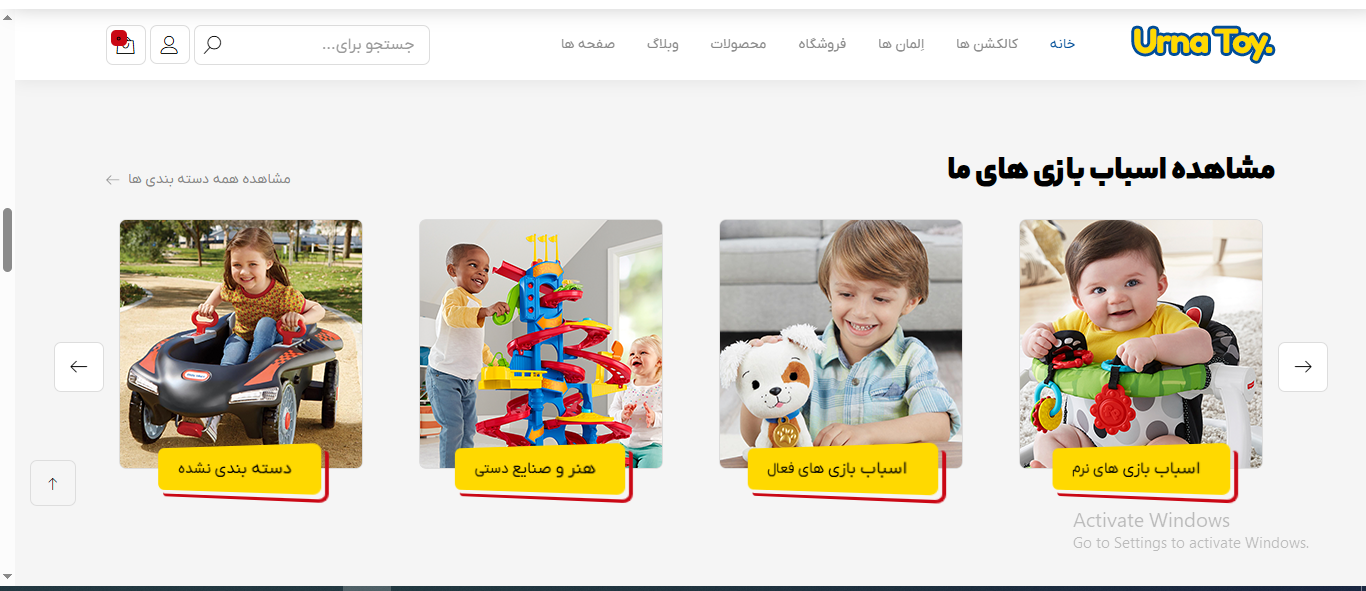This screenshot has height=591, width=1366.
Task: Expand the فروشگاه menu
Action: click(x=822, y=44)
